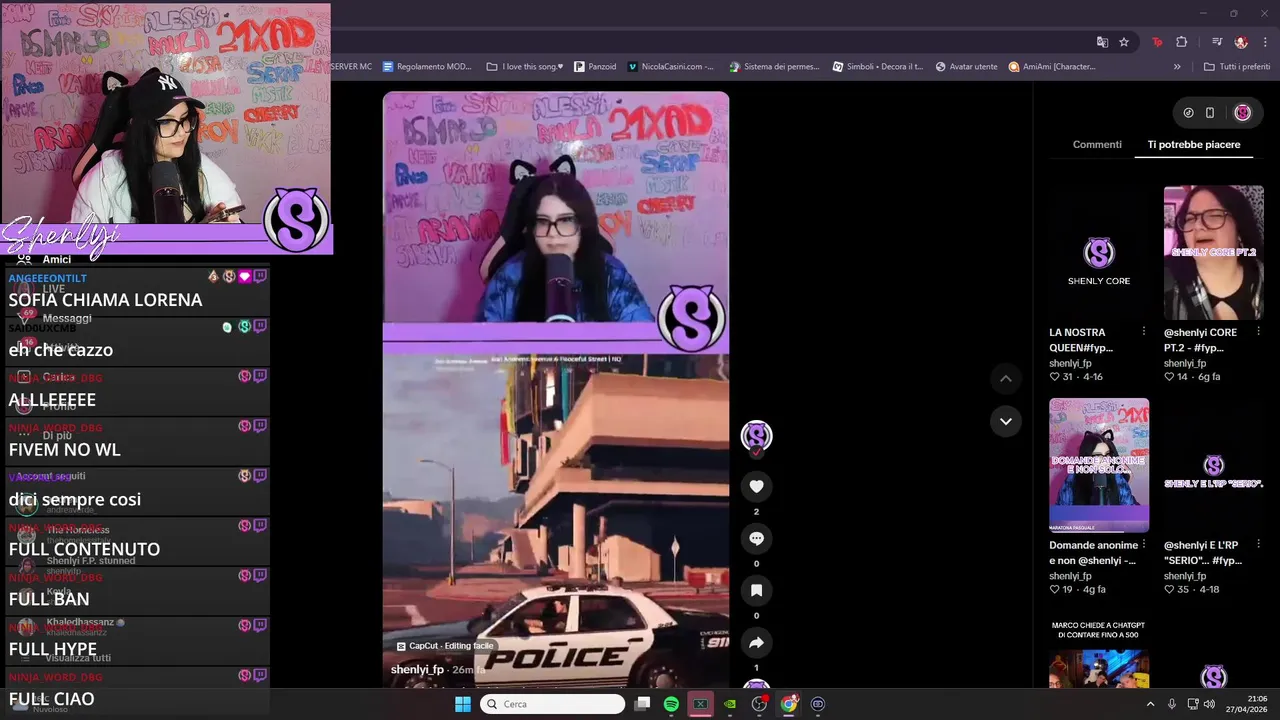Image resolution: width=1280 pixels, height=720 pixels.
Task: Switch to the Commenti tab
Action: (1097, 144)
